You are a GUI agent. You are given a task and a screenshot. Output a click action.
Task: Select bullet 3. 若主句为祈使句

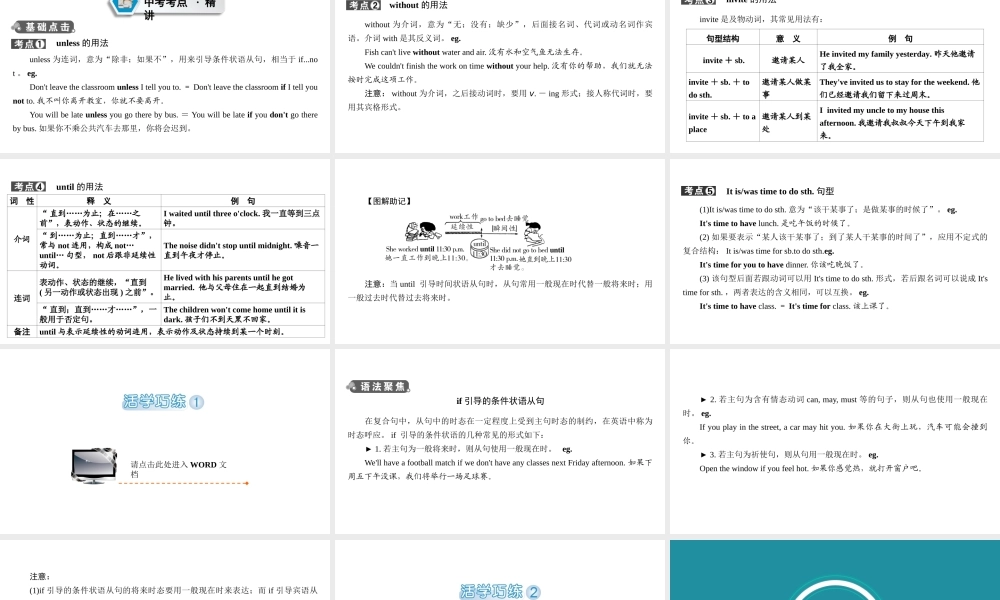click(x=790, y=455)
